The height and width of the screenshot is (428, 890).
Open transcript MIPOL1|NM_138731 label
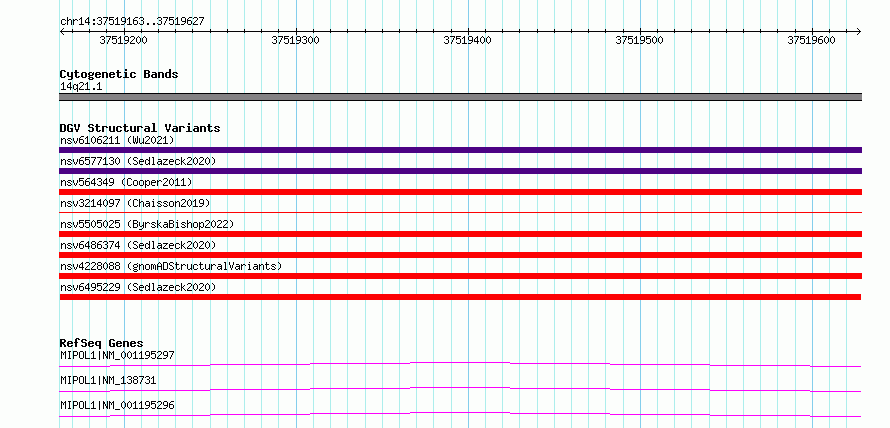pos(108,380)
